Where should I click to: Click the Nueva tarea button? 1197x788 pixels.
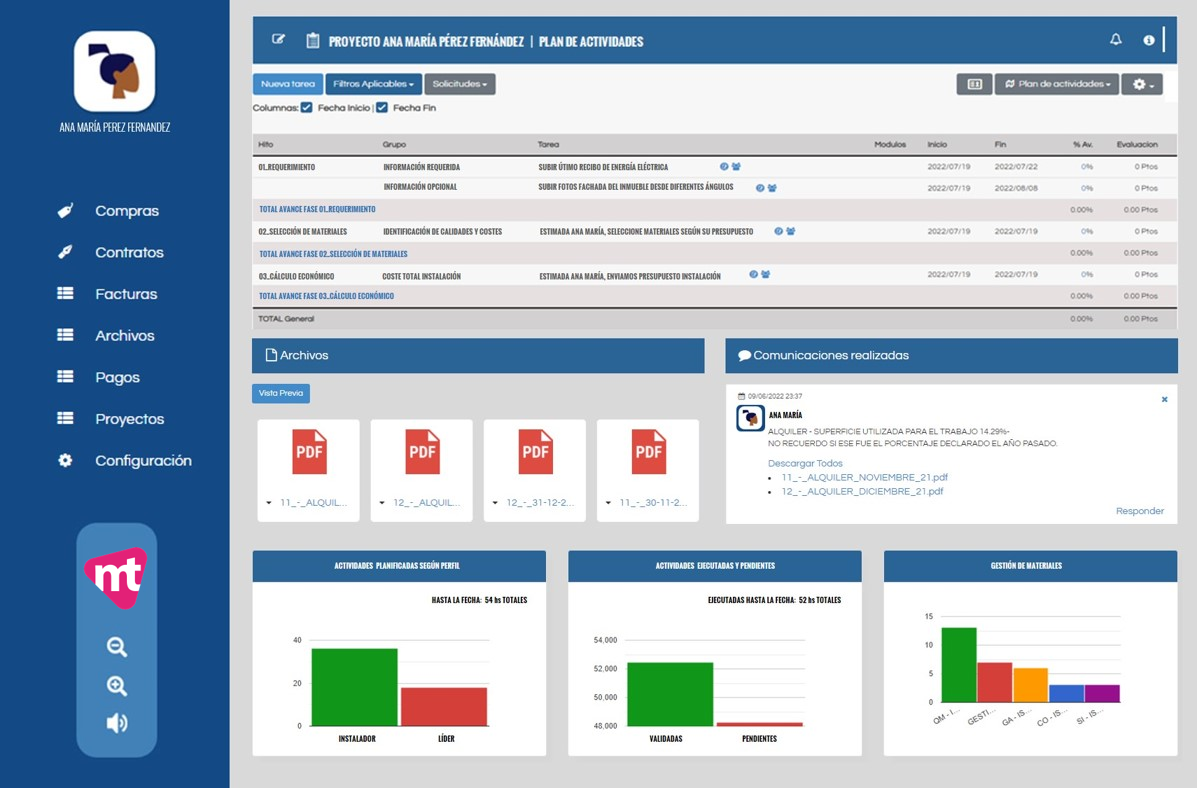288,84
